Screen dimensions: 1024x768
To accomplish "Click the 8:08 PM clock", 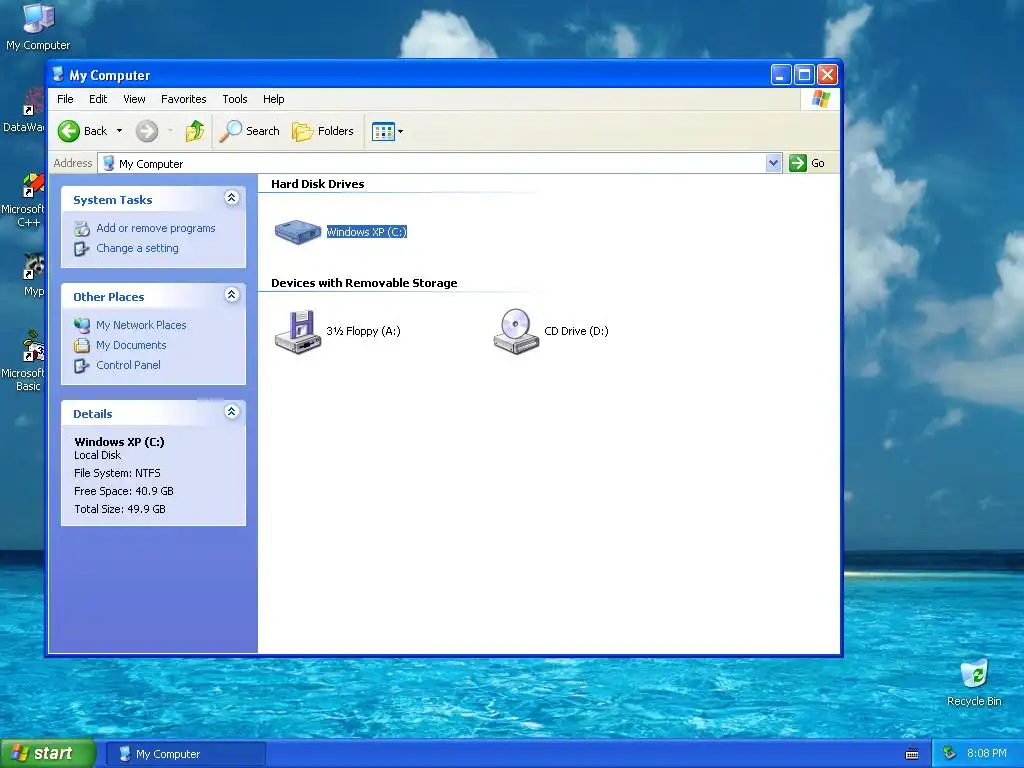I will pos(987,754).
